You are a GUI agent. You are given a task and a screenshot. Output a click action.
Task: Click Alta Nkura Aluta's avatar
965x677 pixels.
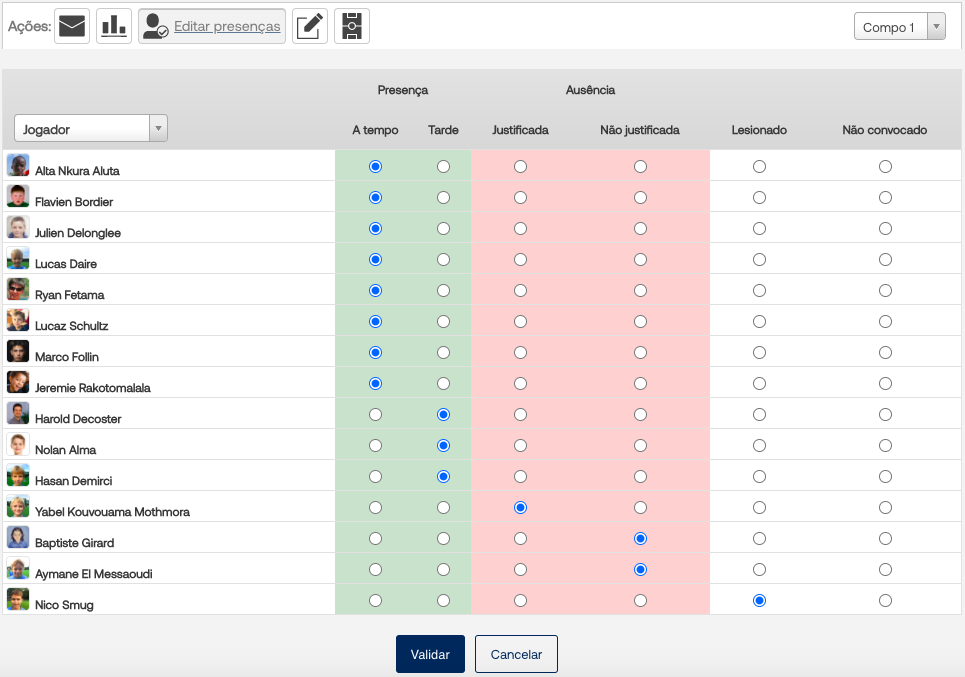[x=18, y=166]
